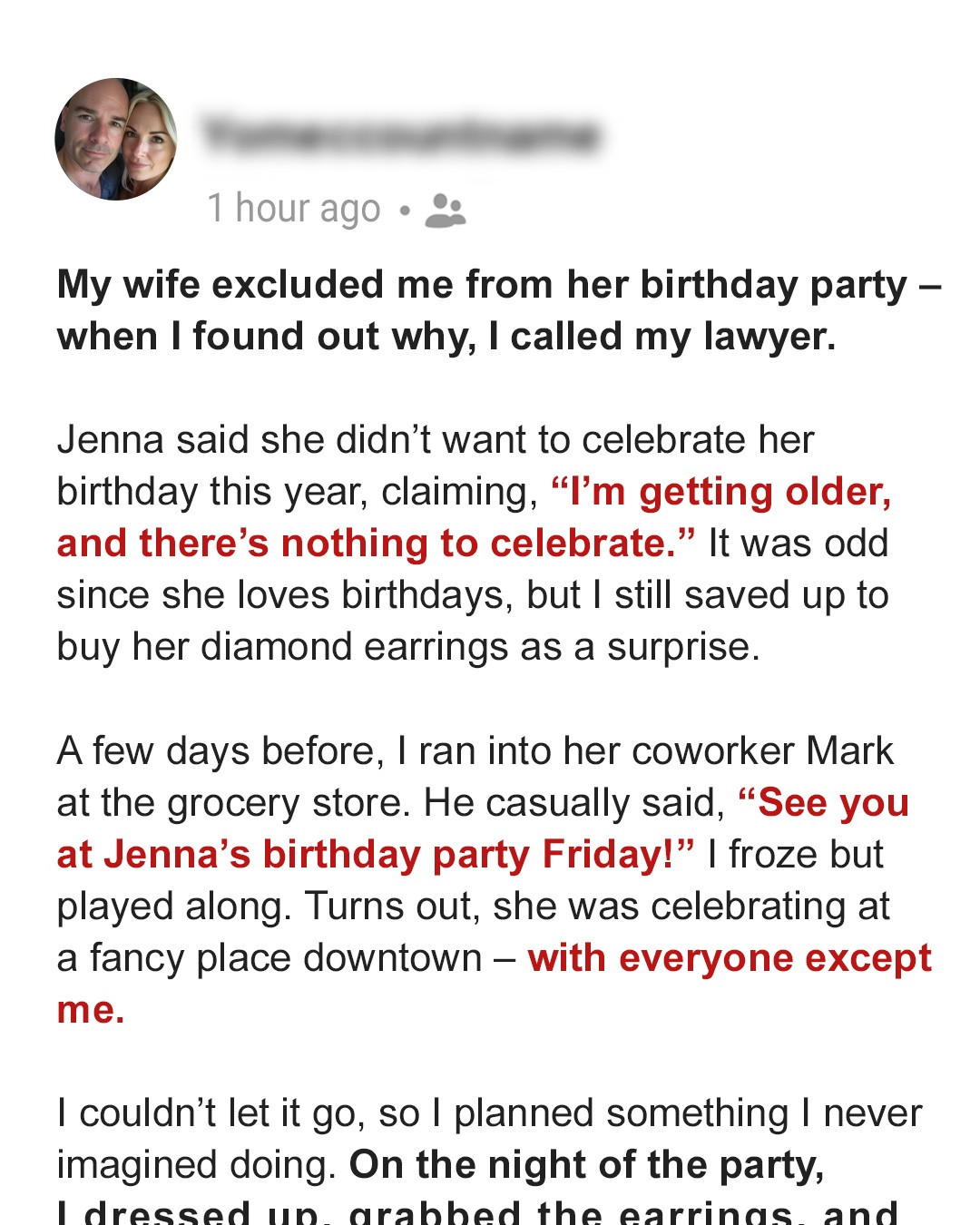The width and height of the screenshot is (980, 1225).
Task: Click the dot separator beside the timestamp
Action: tap(405, 211)
